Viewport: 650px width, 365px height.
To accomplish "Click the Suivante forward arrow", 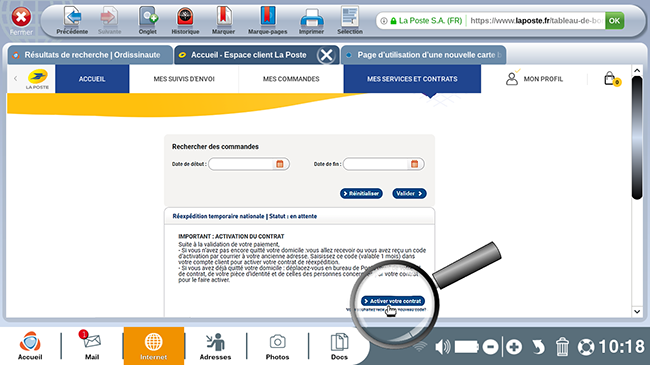I will coord(109,17).
